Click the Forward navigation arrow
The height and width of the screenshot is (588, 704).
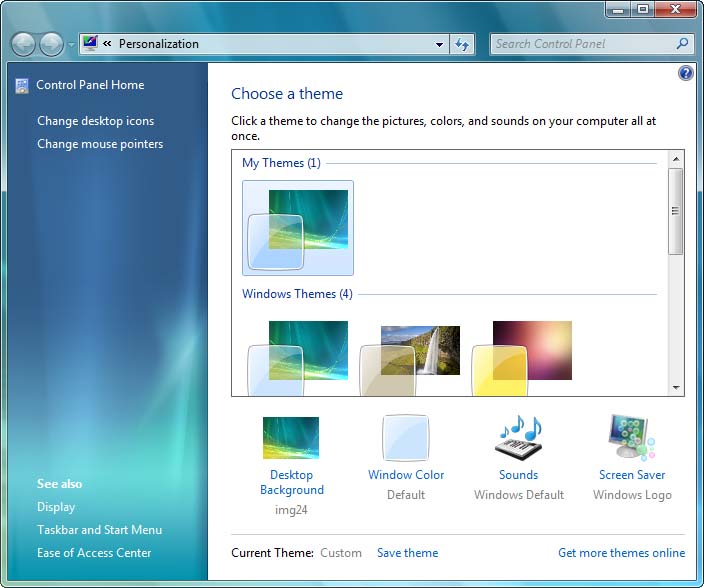point(51,44)
